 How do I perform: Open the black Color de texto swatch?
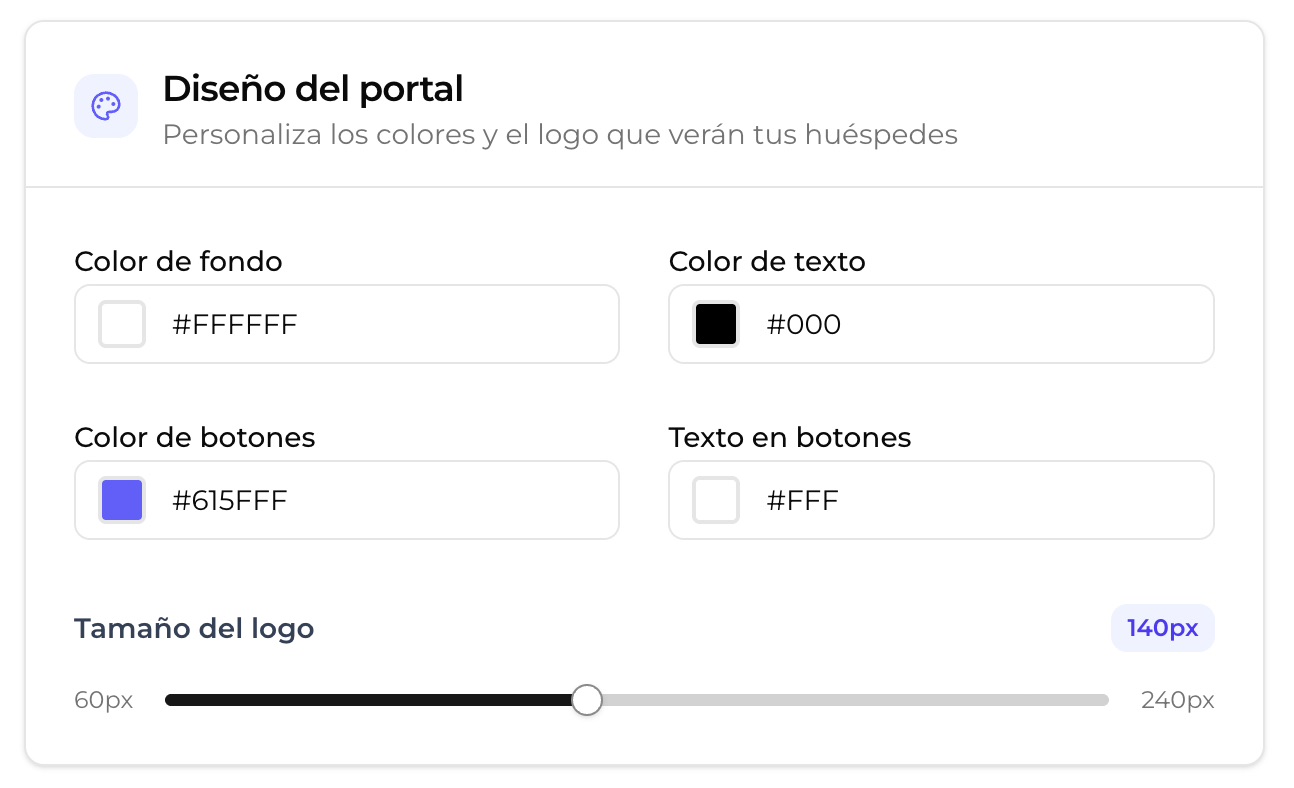[x=716, y=324]
